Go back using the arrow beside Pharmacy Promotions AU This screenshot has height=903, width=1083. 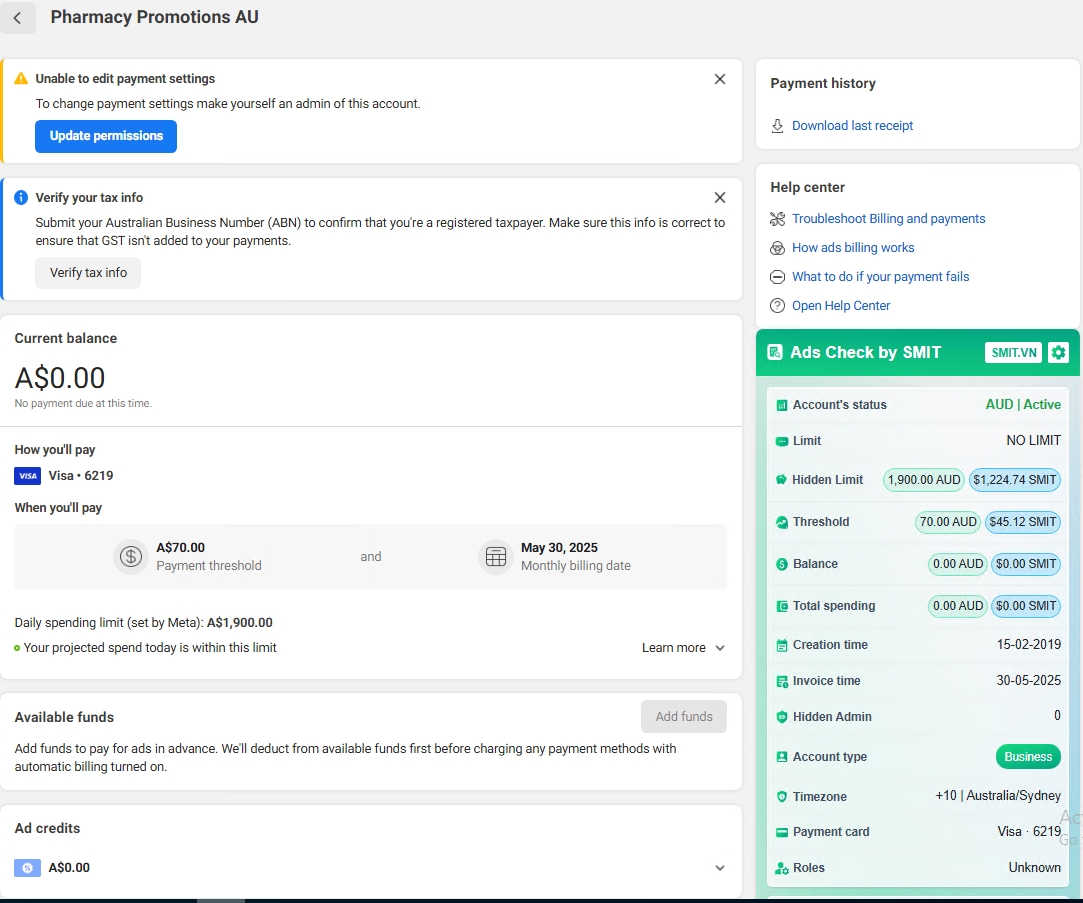pos(17,18)
